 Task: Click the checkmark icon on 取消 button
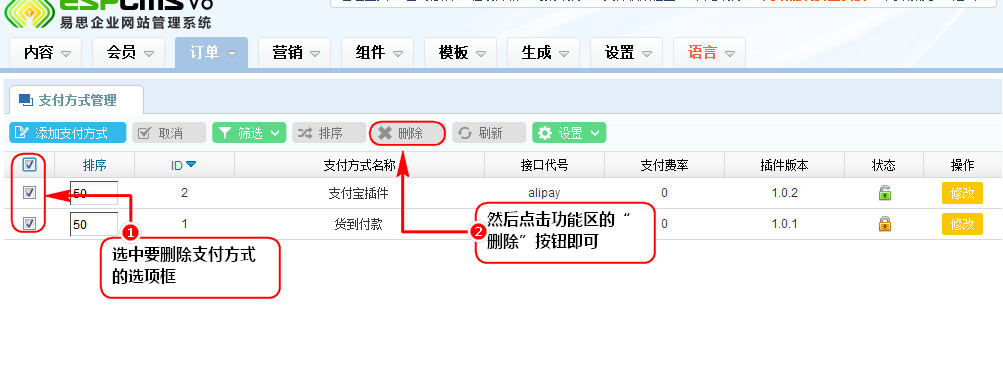click(x=145, y=133)
